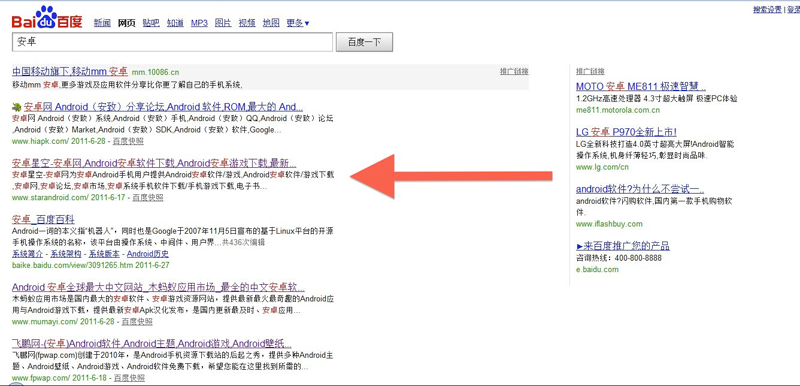
Task: Click 推广链接 label above results list
Action: (x=514, y=71)
